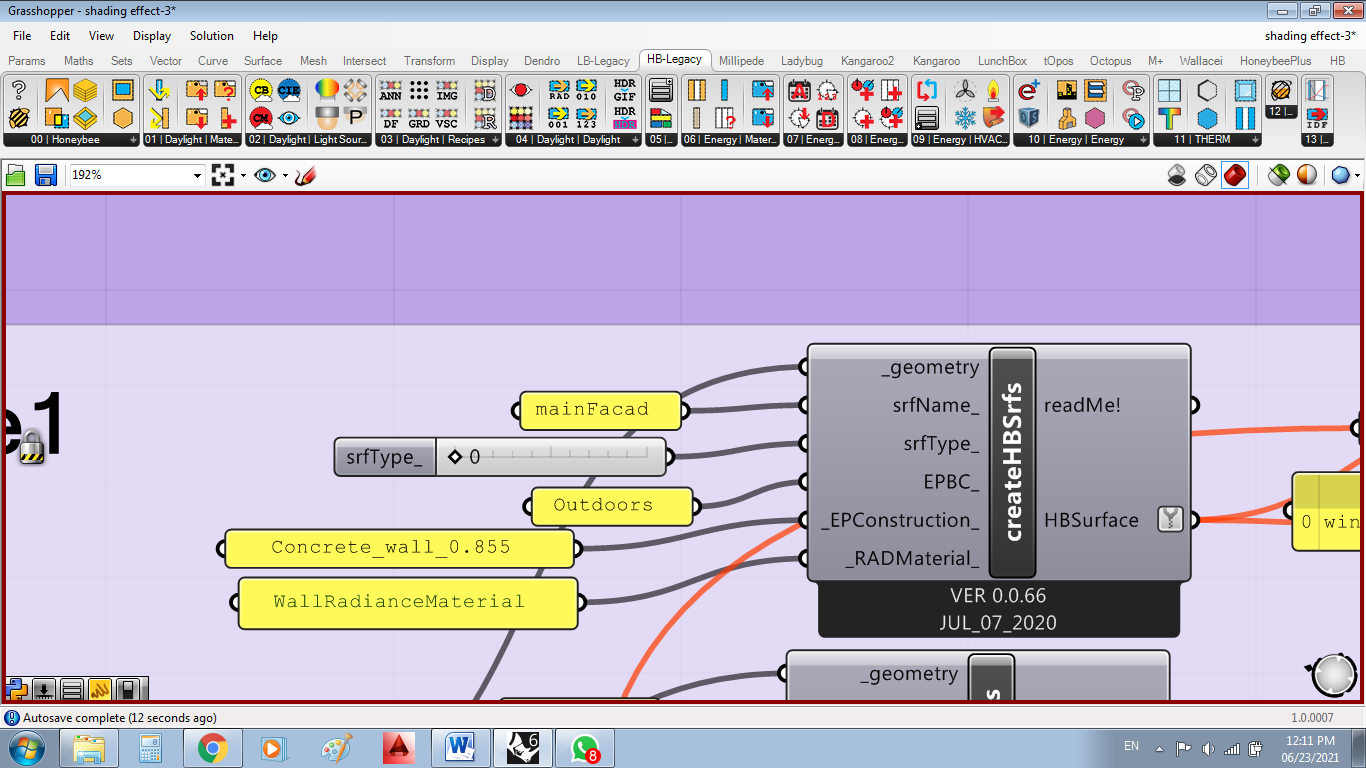Click the srfType_ number slider track
This screenshot has height=768, width=1366.
tap(551, 456)
